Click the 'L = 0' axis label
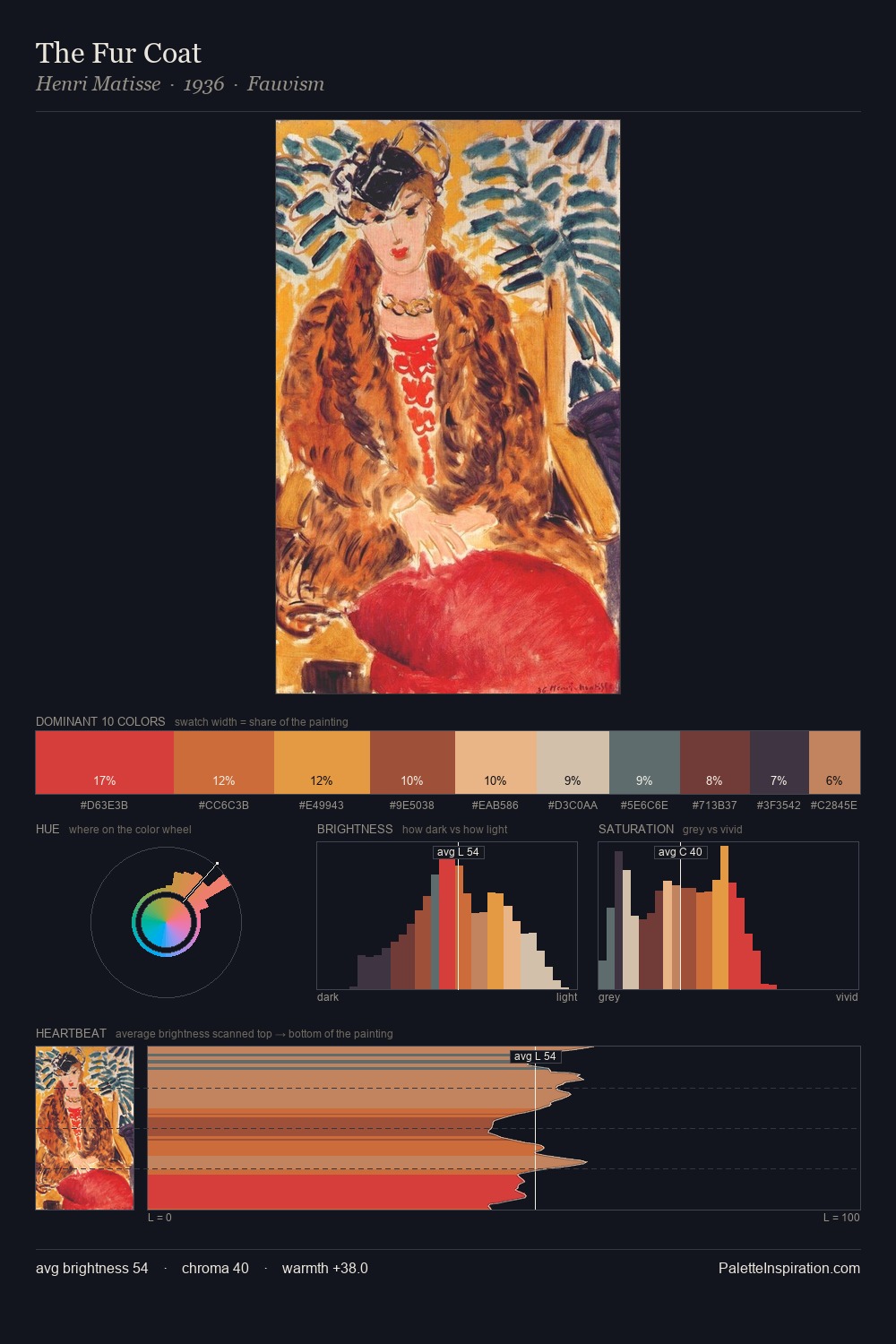 coord(159,1218)
